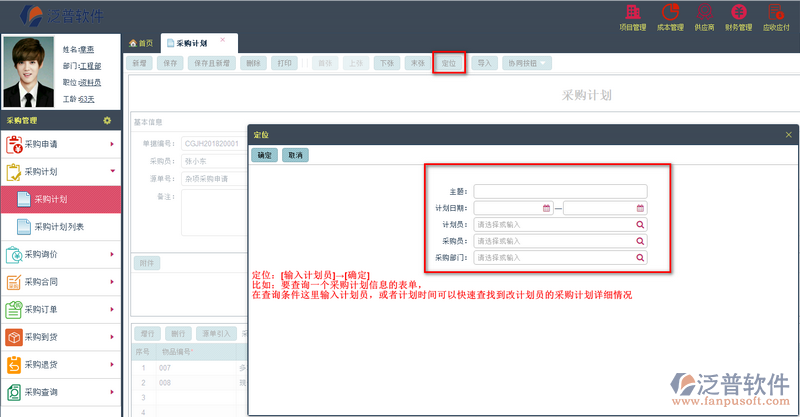The height and width of the screenshot is (417, 800).
Task: Open the 应收应付 document icon
Action: [x=776, y=12]
